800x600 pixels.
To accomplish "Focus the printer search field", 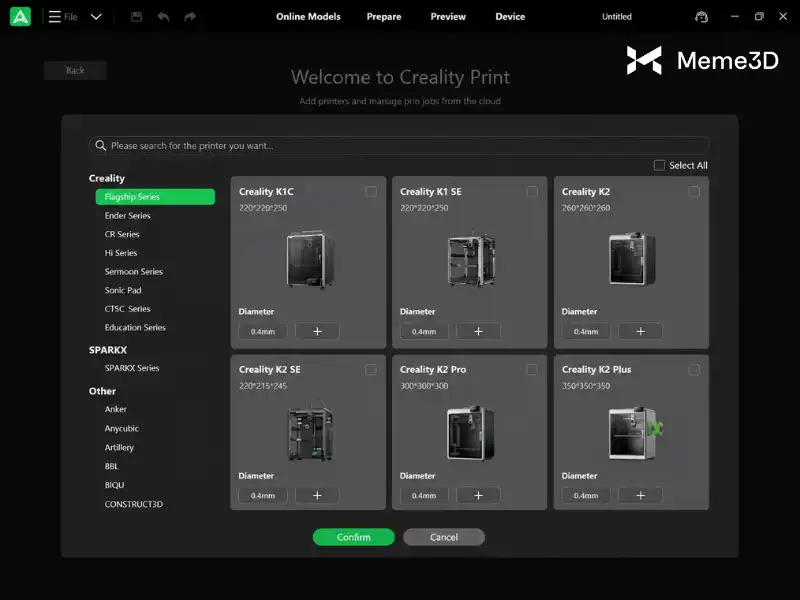I will coord(399,145).
